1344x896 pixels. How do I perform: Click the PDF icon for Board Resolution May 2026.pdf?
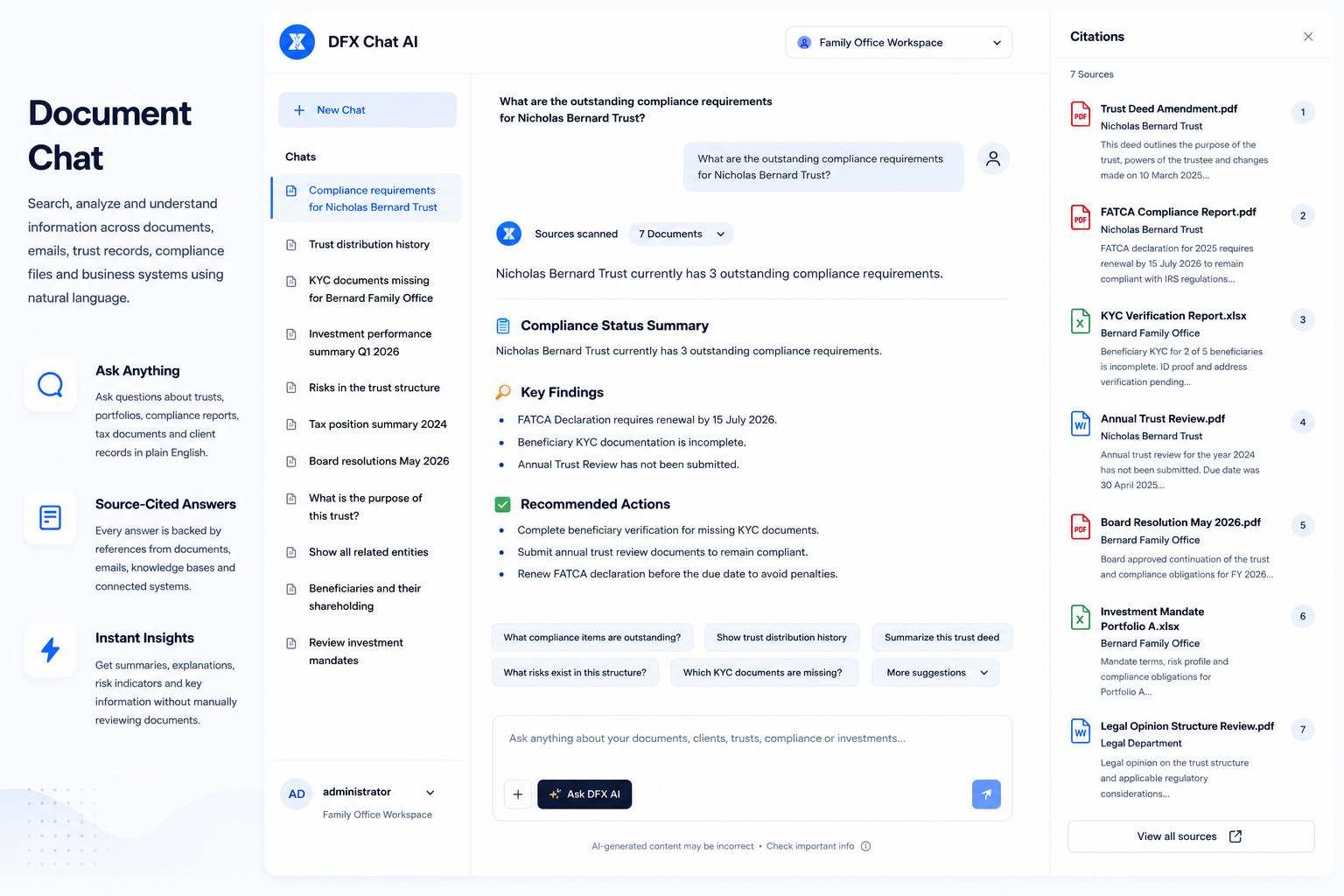(1081, 528)
